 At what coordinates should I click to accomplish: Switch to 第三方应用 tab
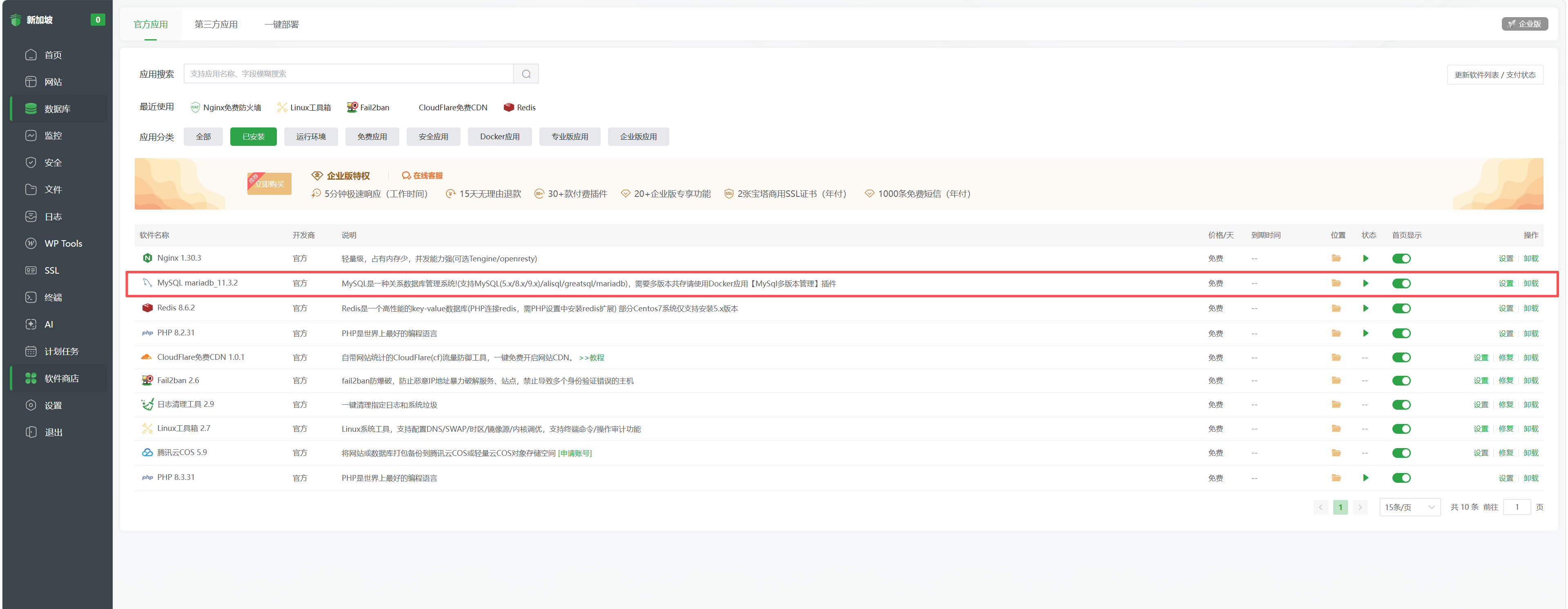tap(216, 25)
